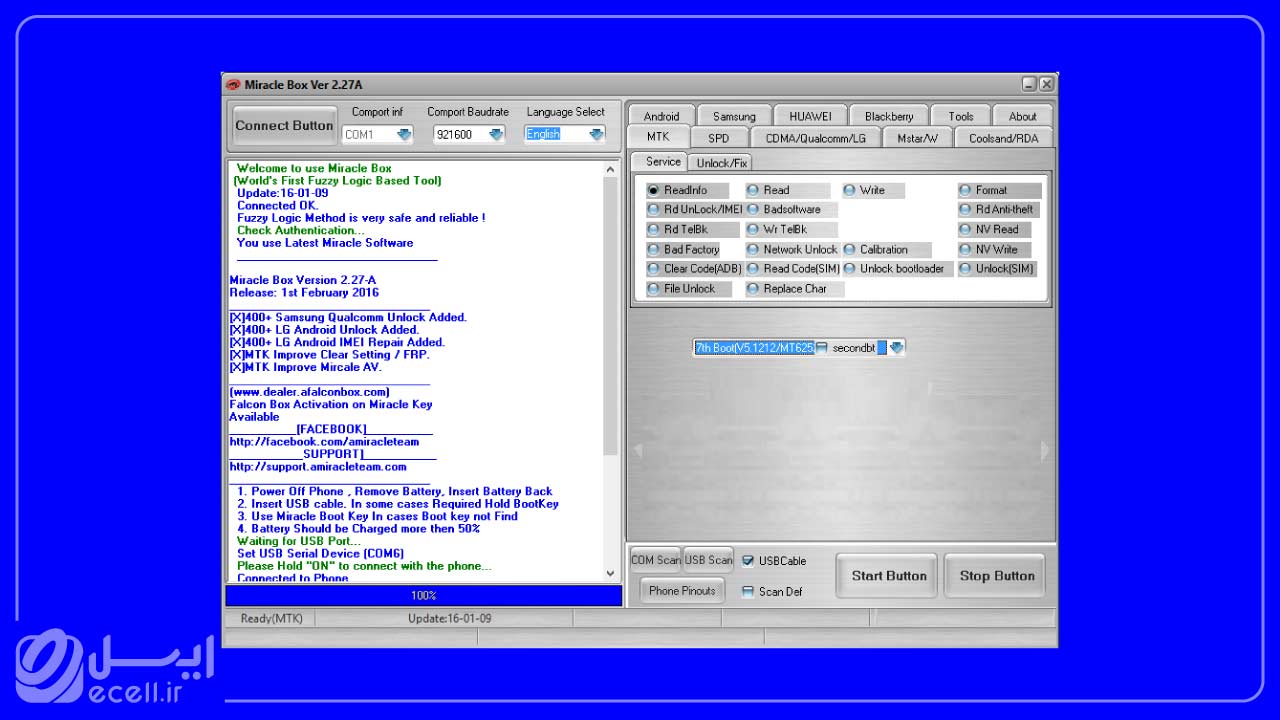Click the log line "Connected OK."
The width and height of the screenshot is (1280, 720).
click(x=277, y=206)
